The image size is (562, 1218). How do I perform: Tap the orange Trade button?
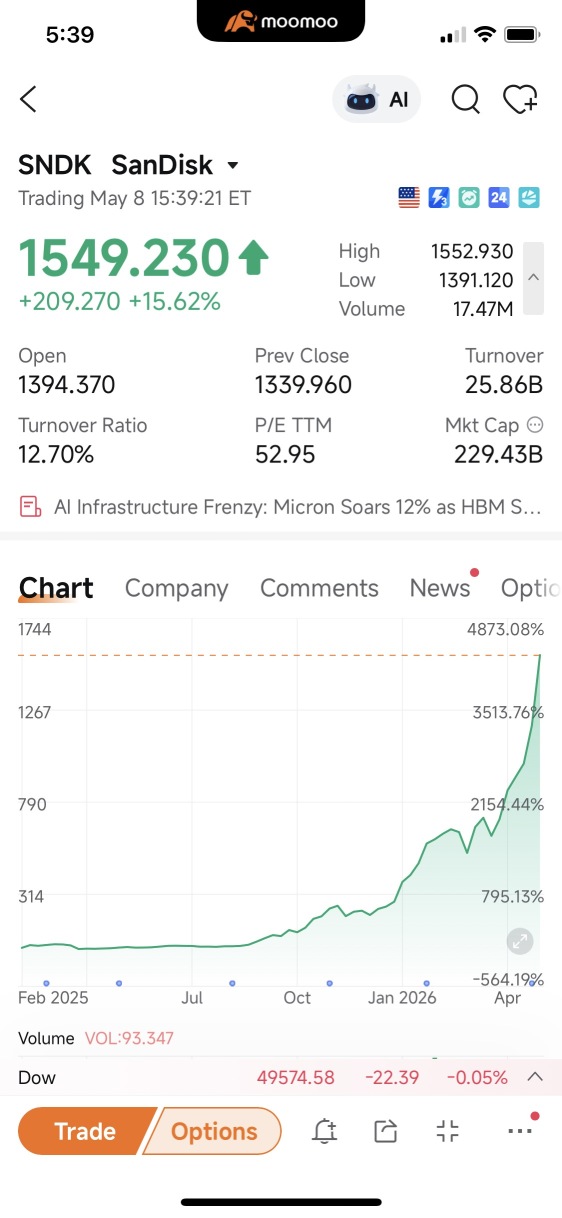click(x=85, y=1131)
